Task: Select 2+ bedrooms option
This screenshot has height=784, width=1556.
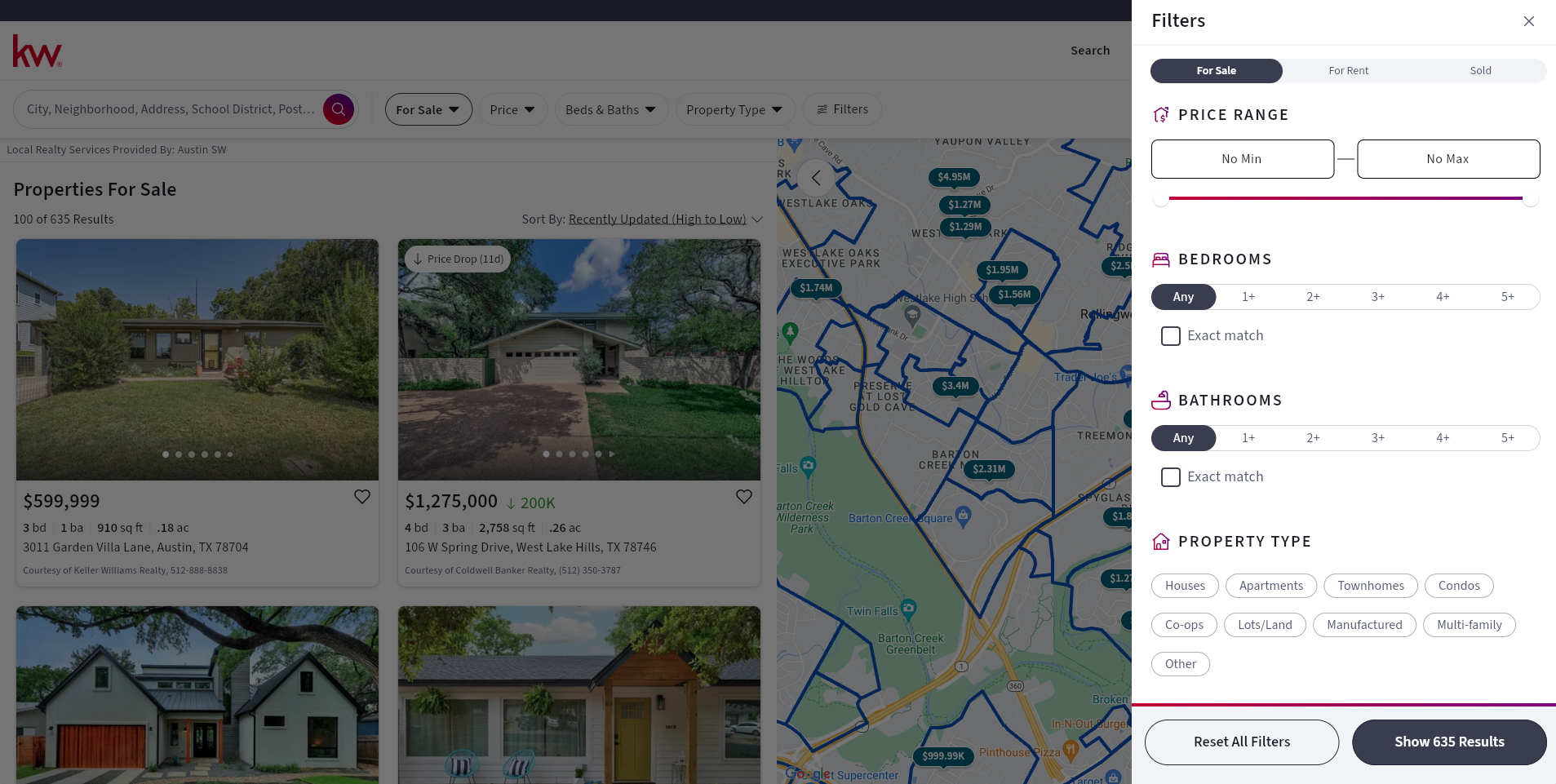Action: pyautogui.click(x=1313, y=297)
